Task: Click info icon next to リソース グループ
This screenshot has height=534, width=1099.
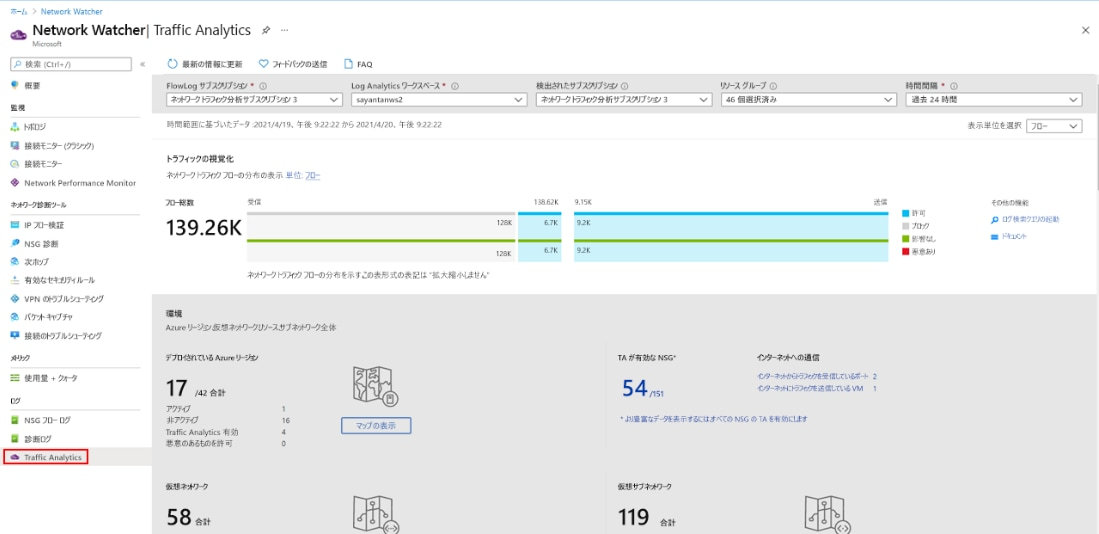Action: [773, 86]
